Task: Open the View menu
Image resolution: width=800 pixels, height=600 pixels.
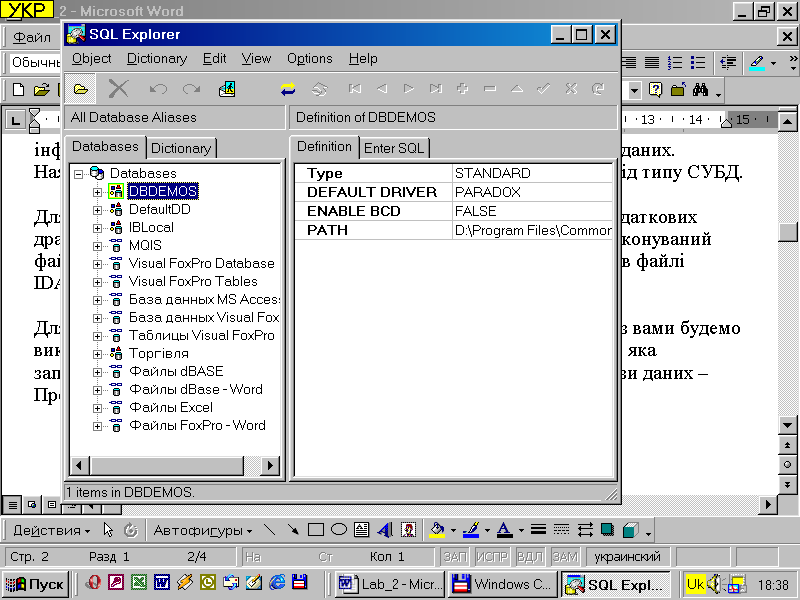Action: 256,59
